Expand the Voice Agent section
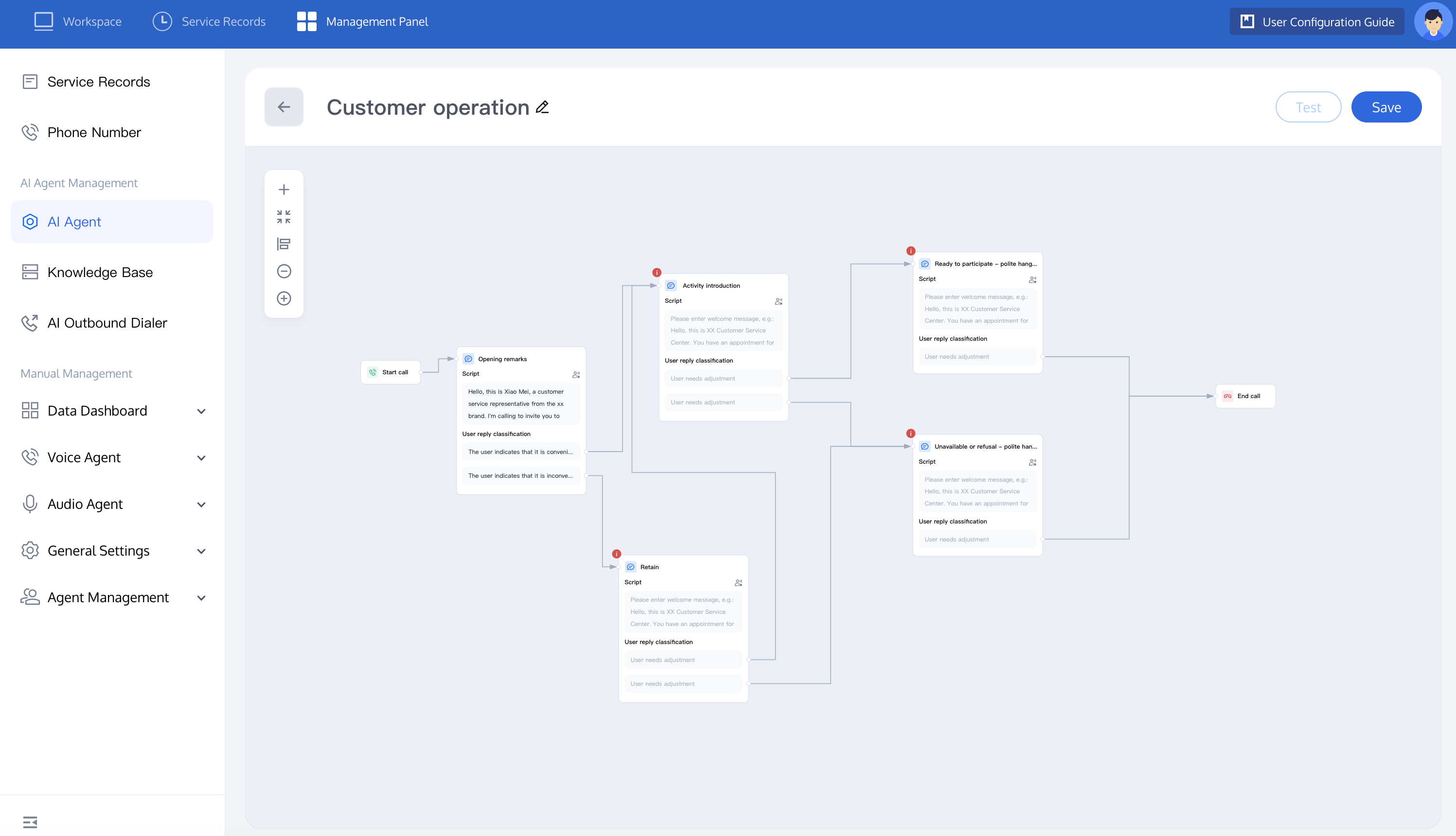1456x836 pixels. click(x=201, y=458)
